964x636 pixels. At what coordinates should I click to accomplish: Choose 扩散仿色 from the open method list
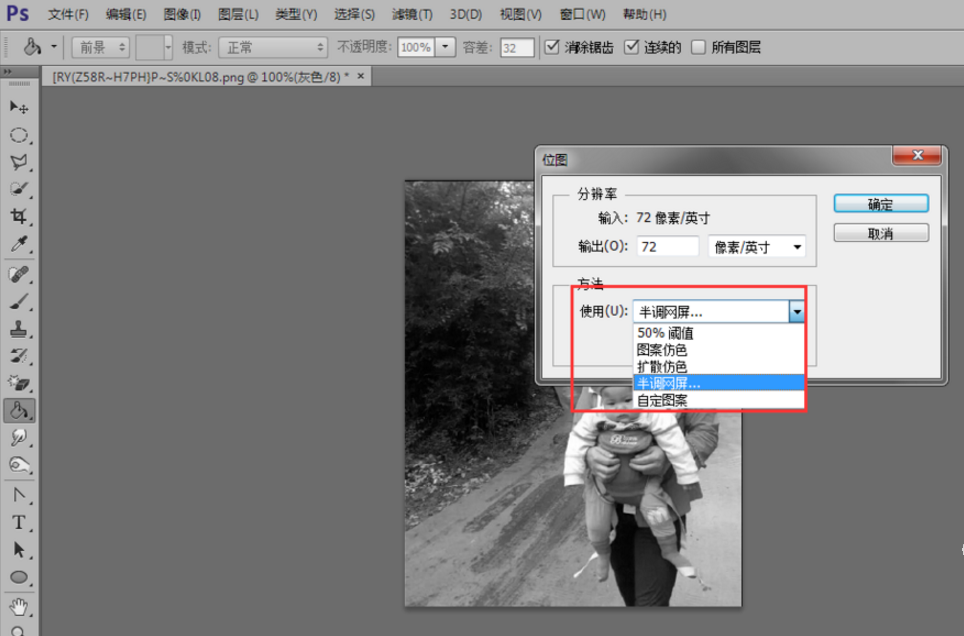[x=660, y=366]
